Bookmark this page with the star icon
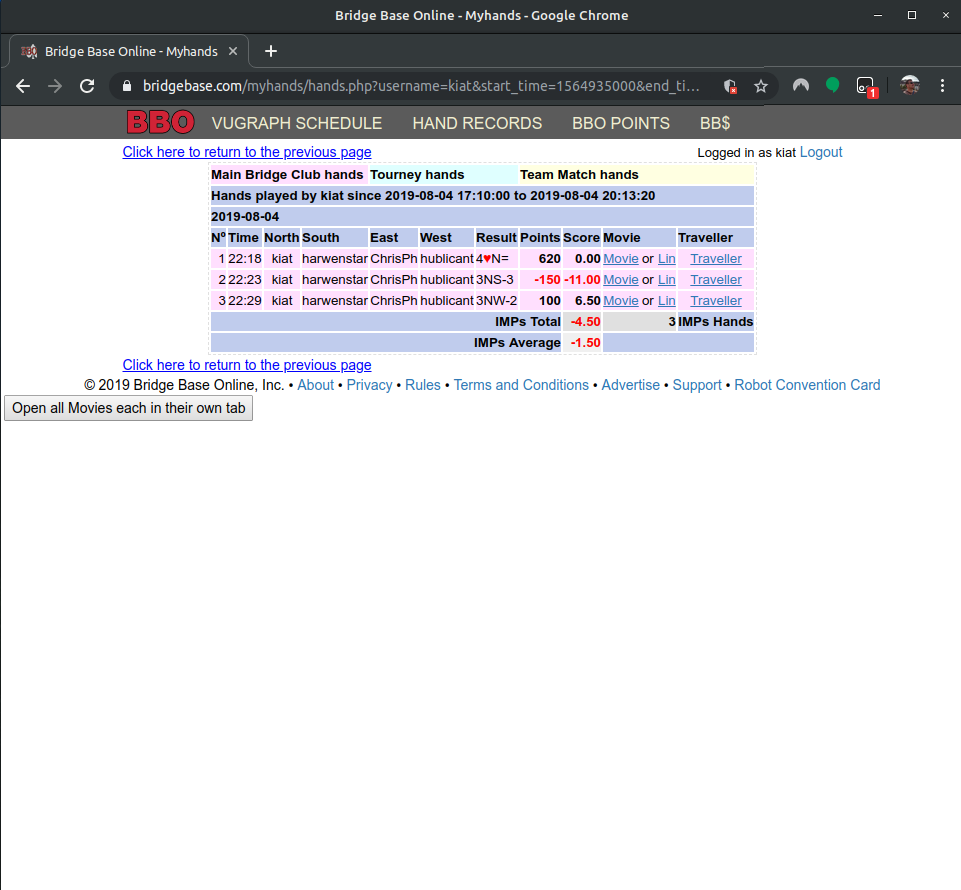Viewport: 961px width, 890px height. 761,86
